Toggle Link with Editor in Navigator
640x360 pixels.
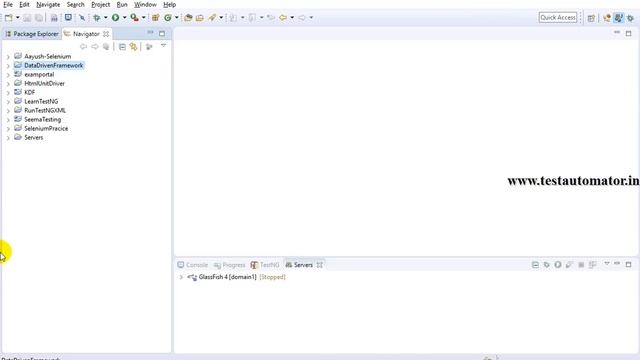(133, 47)
